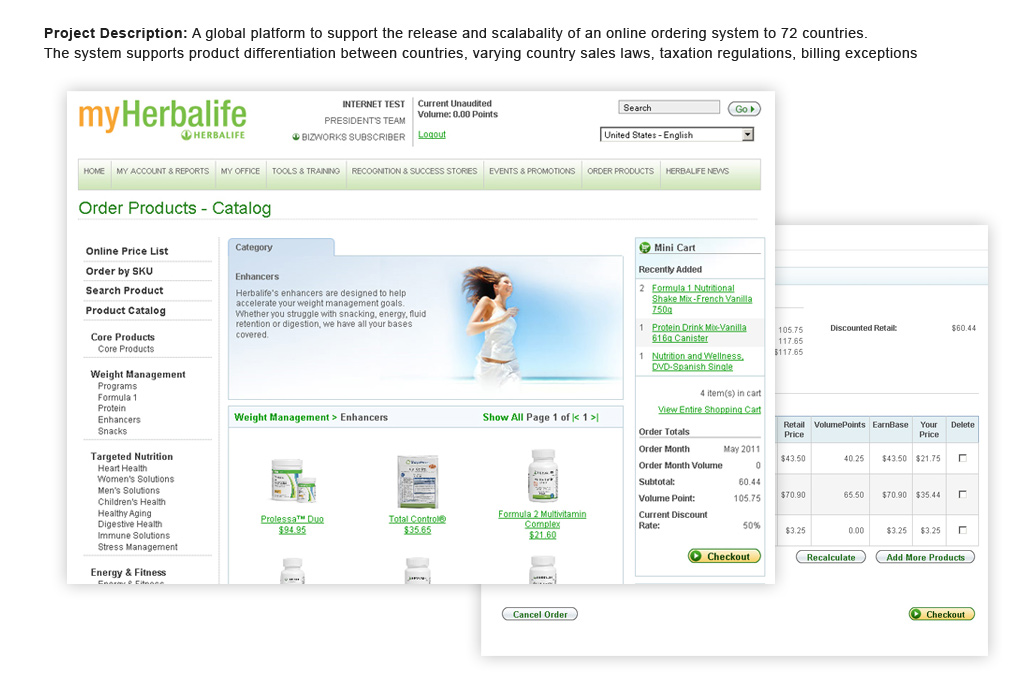The height and width of the screenshot is (690, 1024).
Task: Open Protein Drink Mix-Vanilla cart item
Action: (x=699, y=333)
